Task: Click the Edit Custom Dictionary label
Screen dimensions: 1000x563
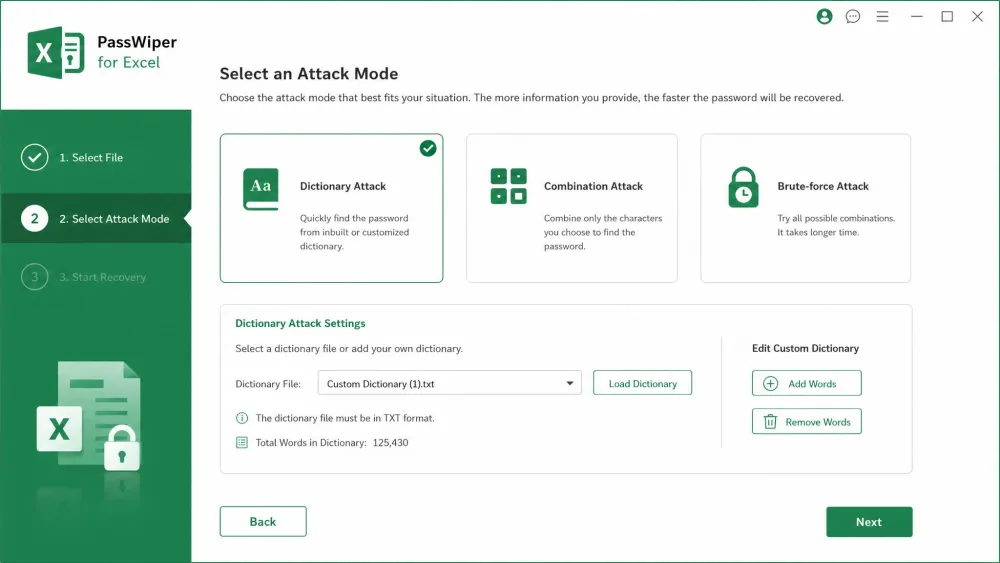Action: click(805, 348)
